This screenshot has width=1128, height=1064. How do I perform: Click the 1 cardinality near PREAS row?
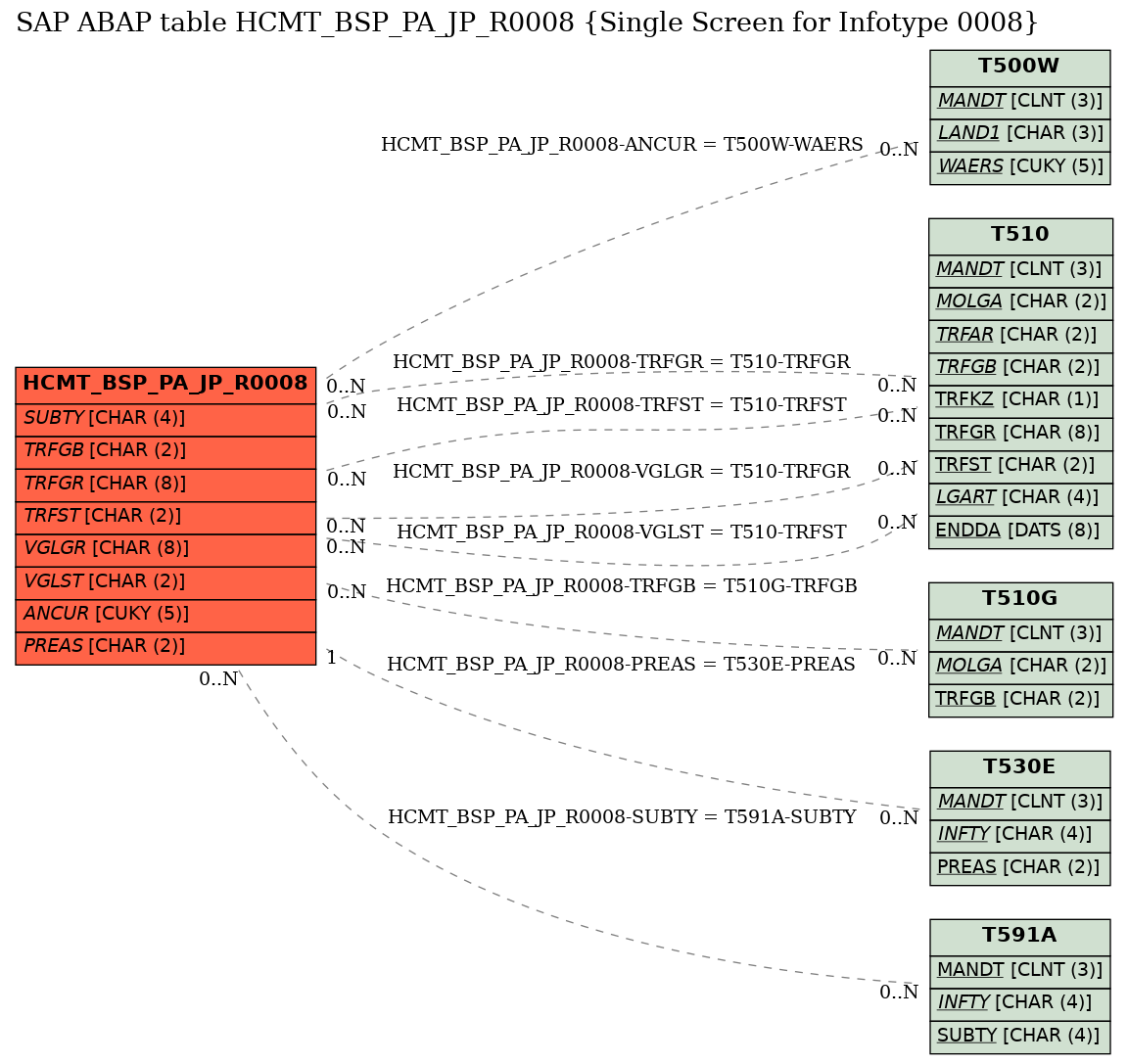(x=332, y=657)
